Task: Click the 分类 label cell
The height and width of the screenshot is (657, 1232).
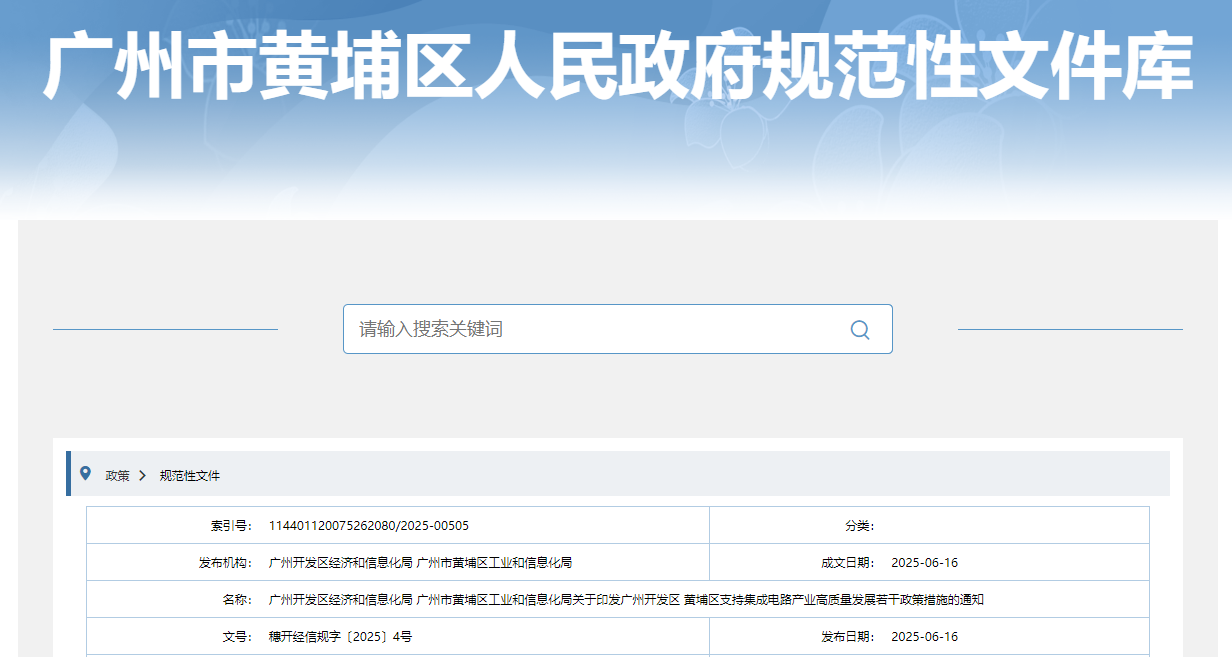Action: click(x=859, y=526)
